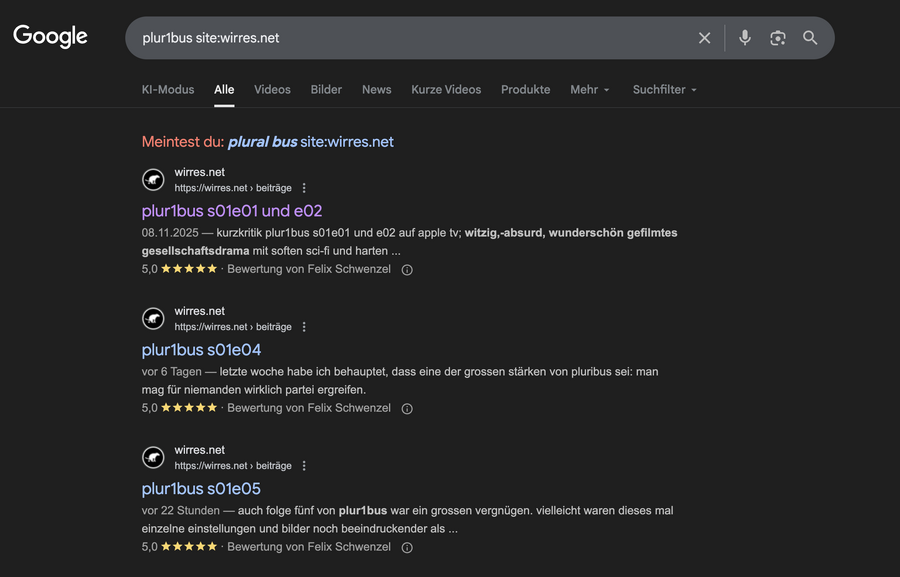Screen dimensions: 900x577
Task: Open the KI-Modus tab
Action: (x=167, y=89)
